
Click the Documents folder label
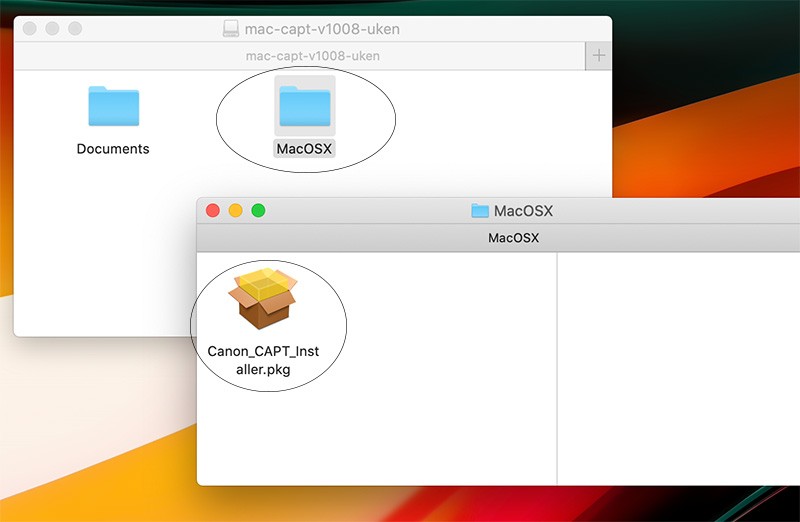point(113,149)
